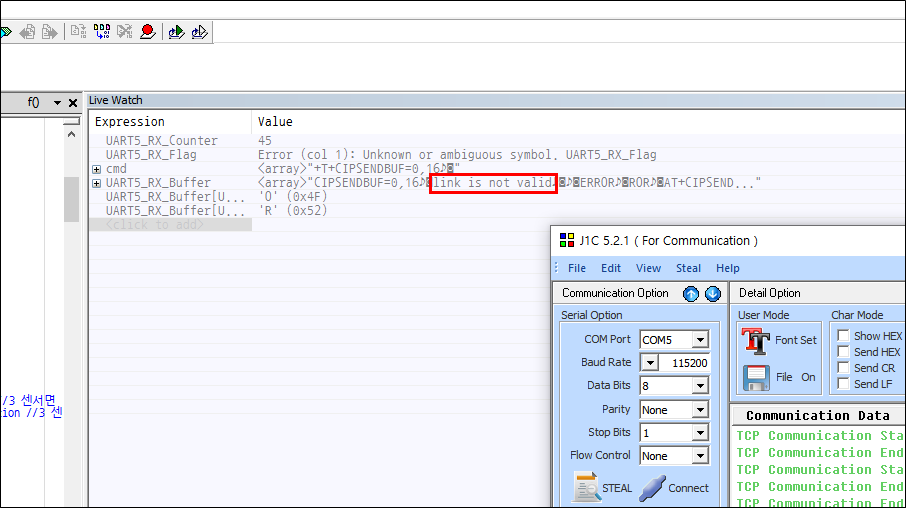This screenshot has width=906, height=508.
Task: Click the Communication Option panel header
Action: [x=615, y=293]
